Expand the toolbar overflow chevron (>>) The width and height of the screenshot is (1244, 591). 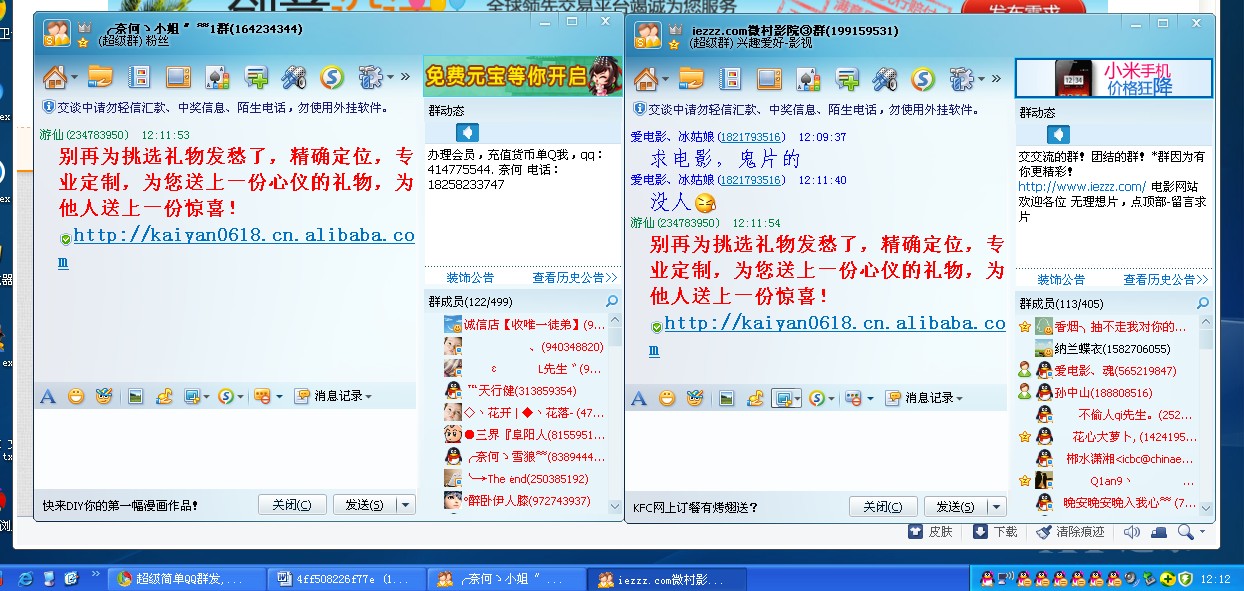pyautogui.click(x=405, y=76)
